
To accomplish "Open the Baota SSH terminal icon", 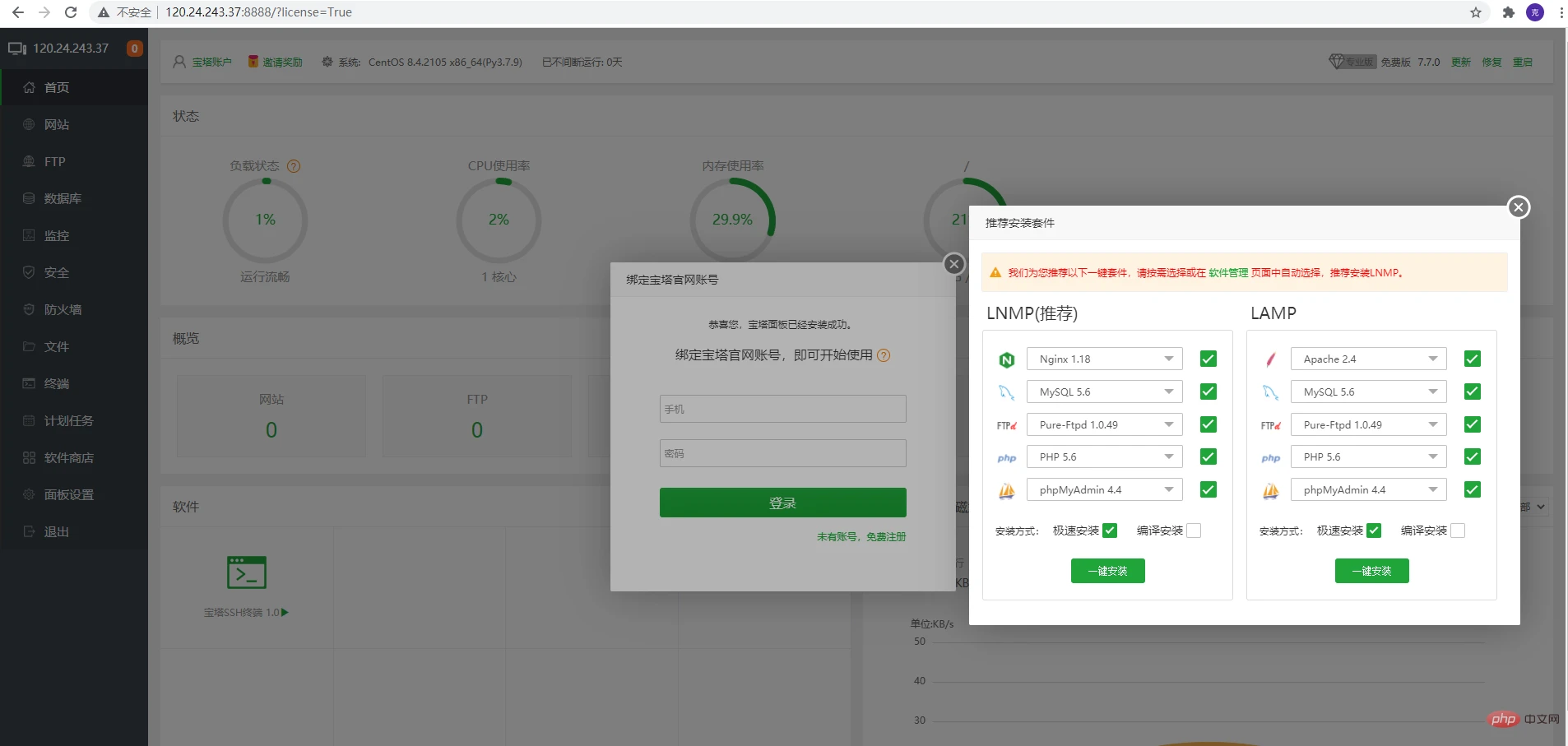I will (x=247, y=572).
